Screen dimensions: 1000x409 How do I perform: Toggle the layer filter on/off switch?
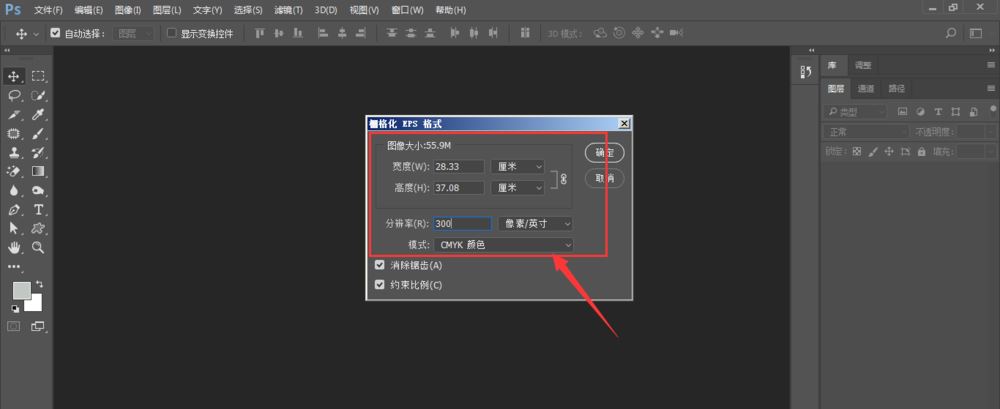click(x=993, y=108)
